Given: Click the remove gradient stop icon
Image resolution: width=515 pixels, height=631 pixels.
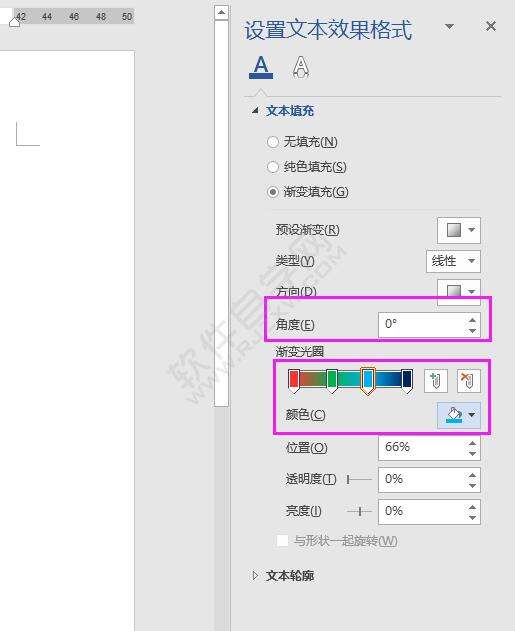Looking at the screenshot, I should 468,380.
